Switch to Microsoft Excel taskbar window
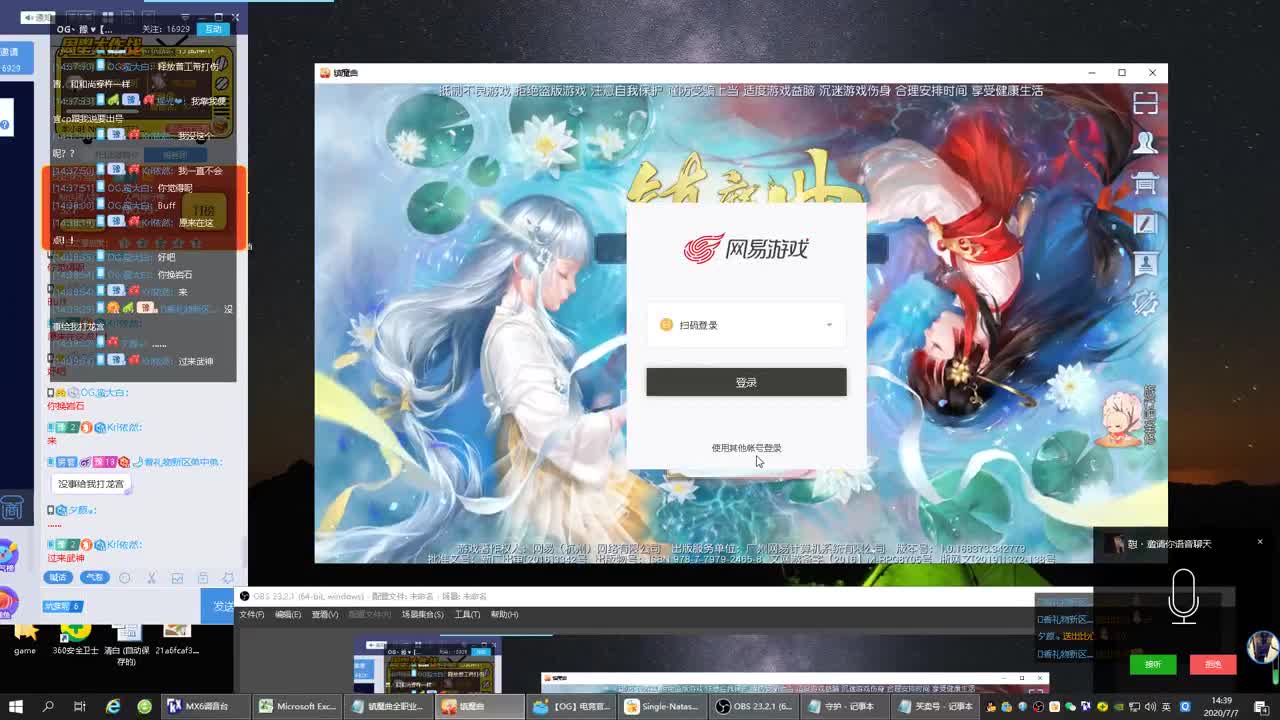The height and width of the screenshot is (720, 1280). coord(296,706)
